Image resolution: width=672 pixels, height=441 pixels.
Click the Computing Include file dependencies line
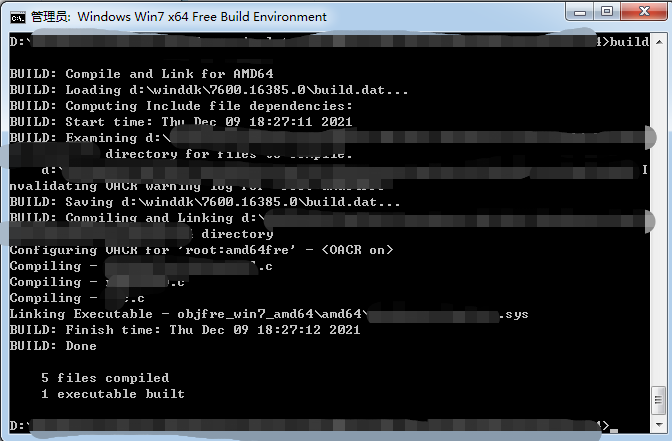pos(181,106)
